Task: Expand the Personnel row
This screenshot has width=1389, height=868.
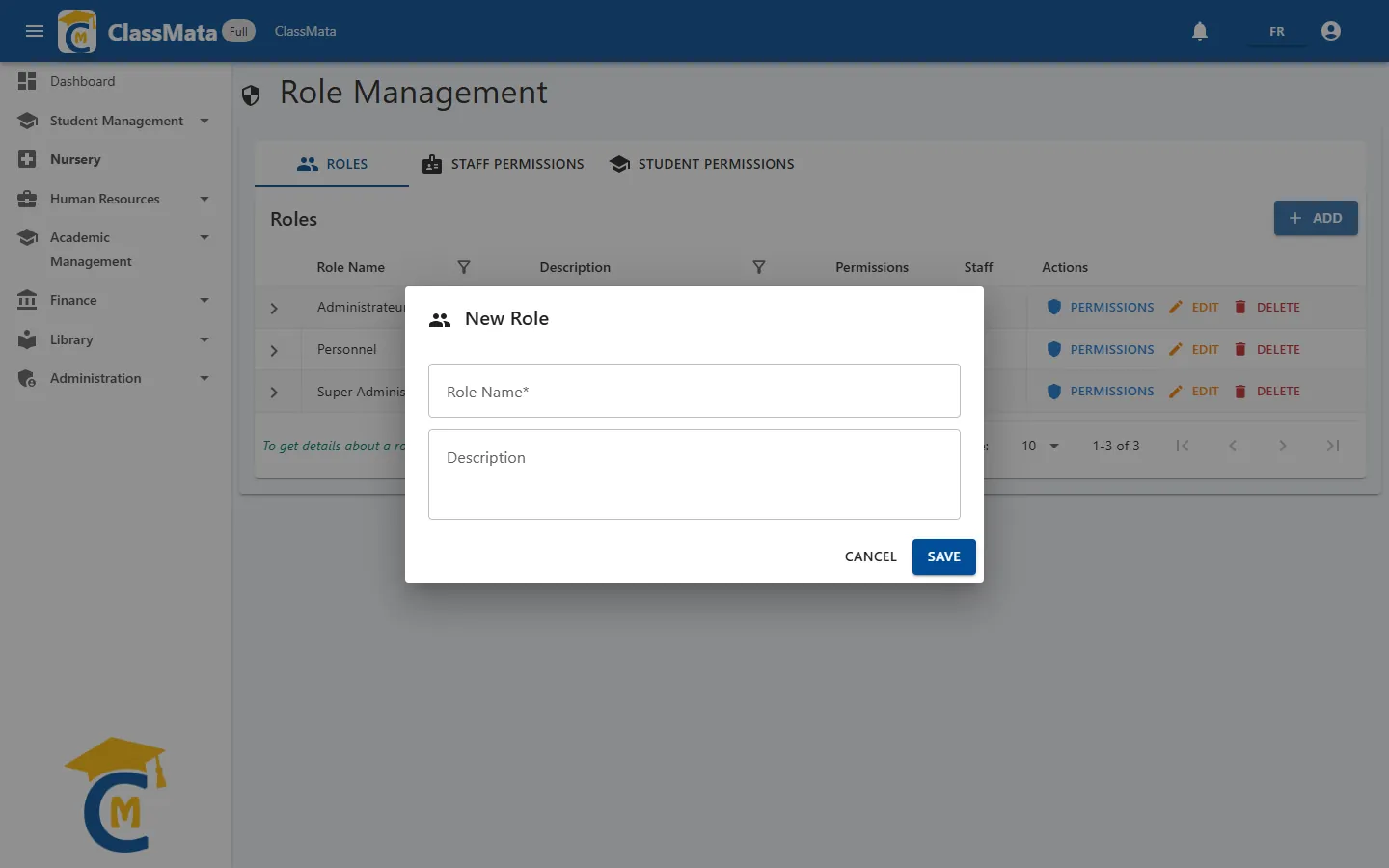Action: click(x=274, y=351)
